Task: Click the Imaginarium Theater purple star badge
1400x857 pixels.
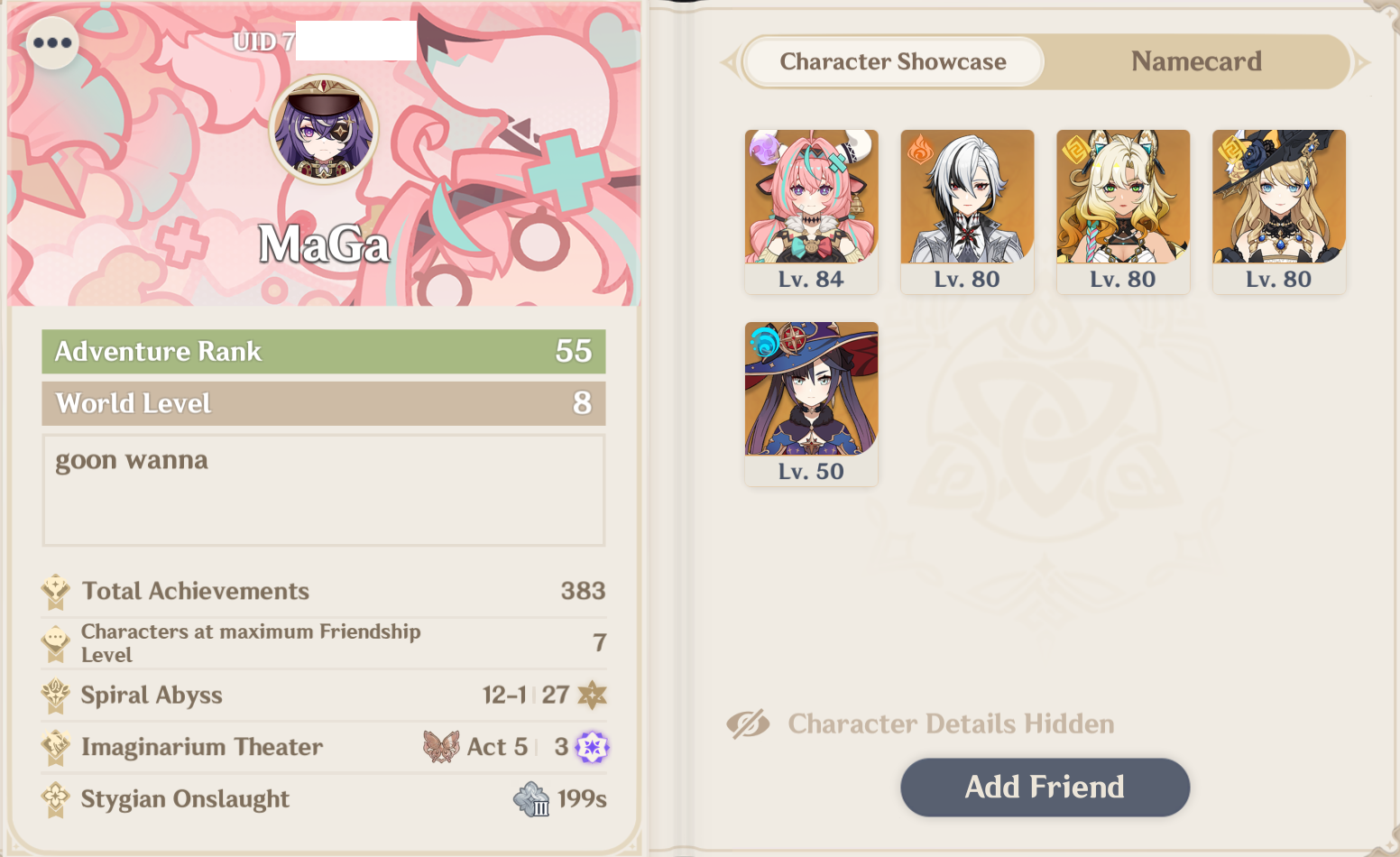Action: point(592,747)
